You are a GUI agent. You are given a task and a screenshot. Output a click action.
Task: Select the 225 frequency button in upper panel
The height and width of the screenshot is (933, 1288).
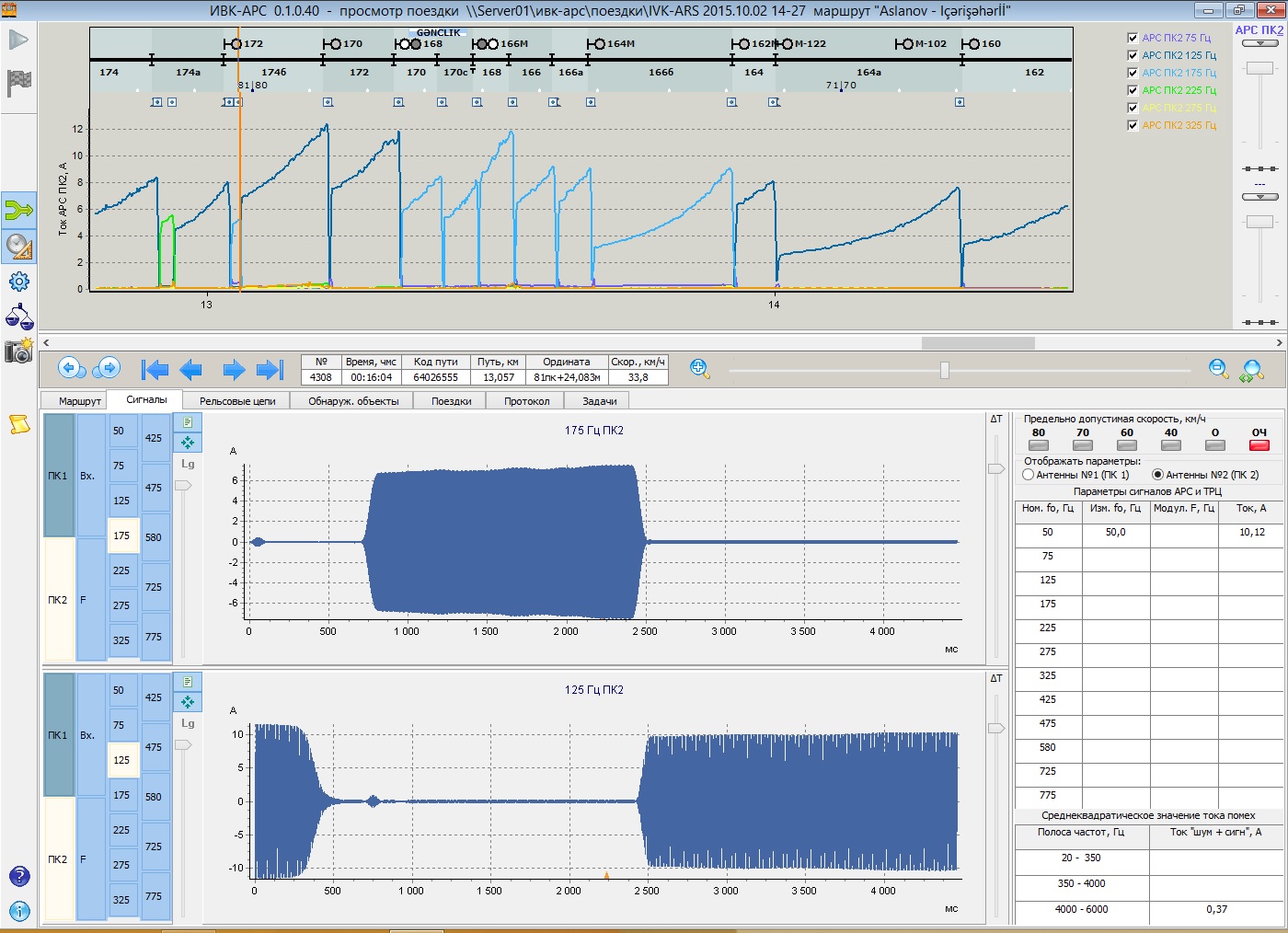click(x=121, y=570)
